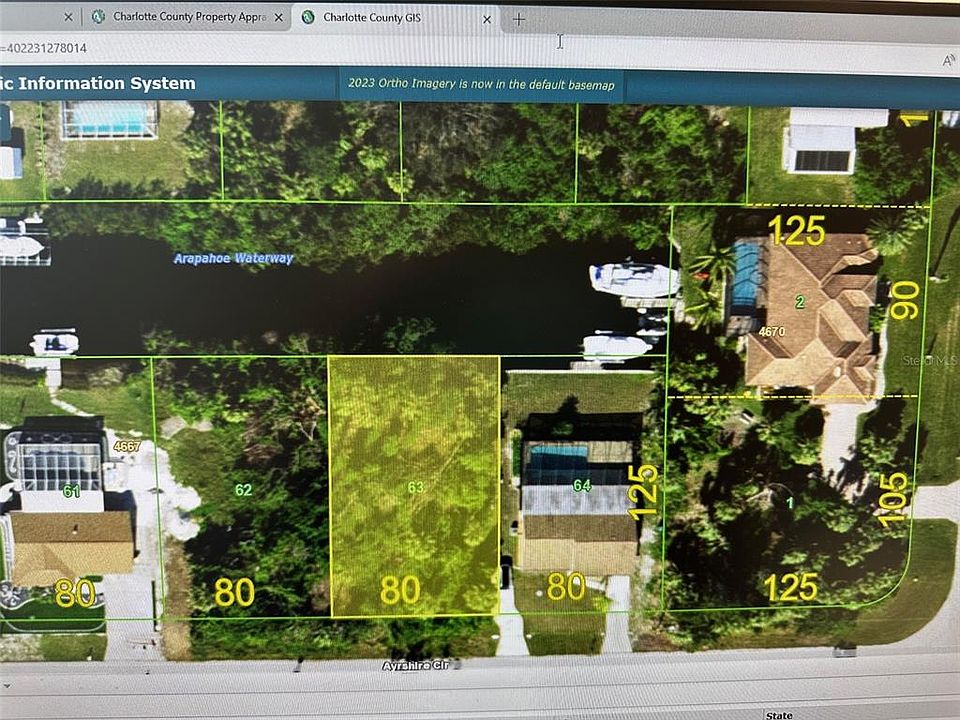The width and height of the screenshot is (960, 720).
Task: Open a new browser tab
Action: point(519,20)
